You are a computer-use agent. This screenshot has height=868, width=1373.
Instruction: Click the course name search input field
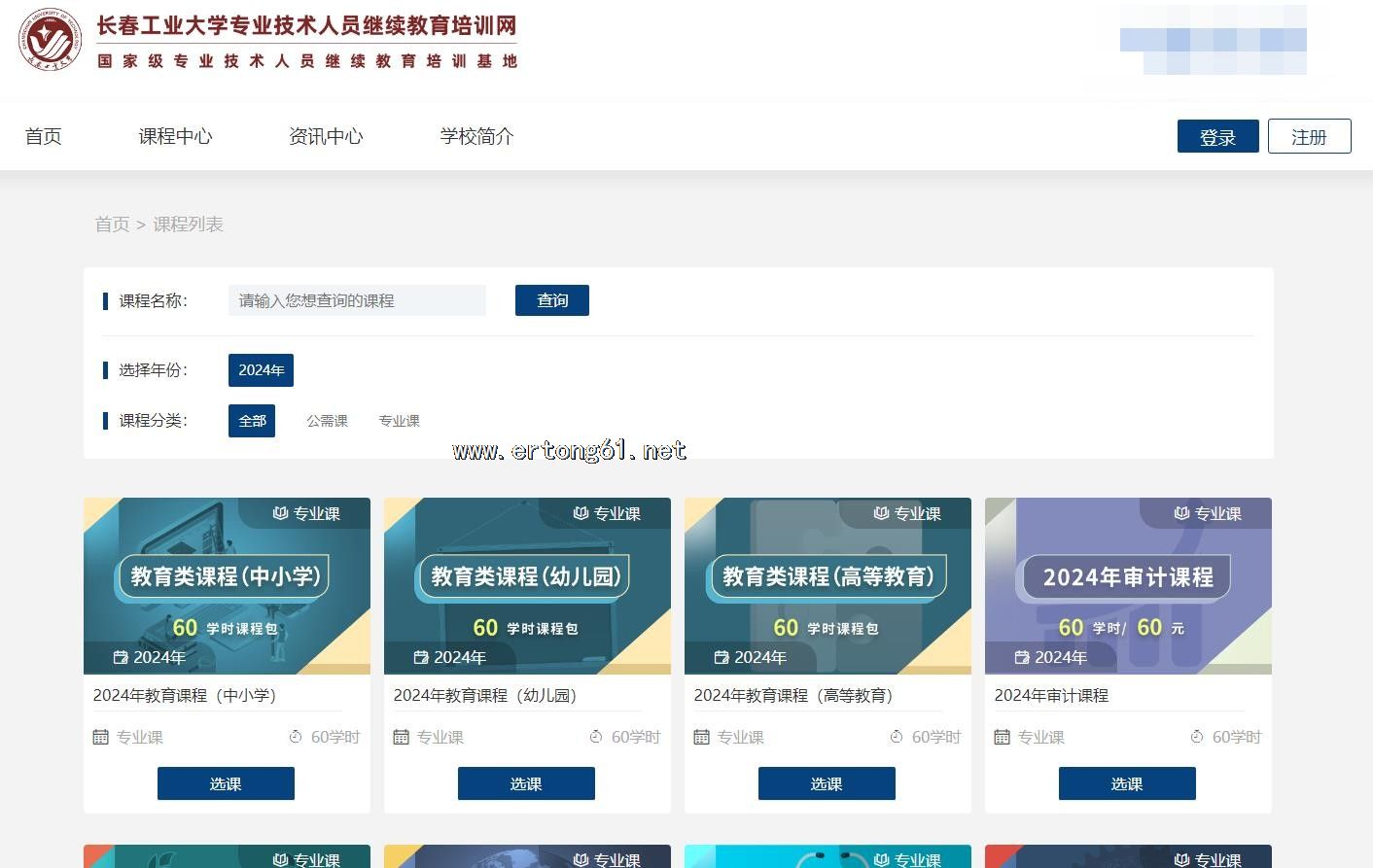pyautogui.click(x=356, y=300)
